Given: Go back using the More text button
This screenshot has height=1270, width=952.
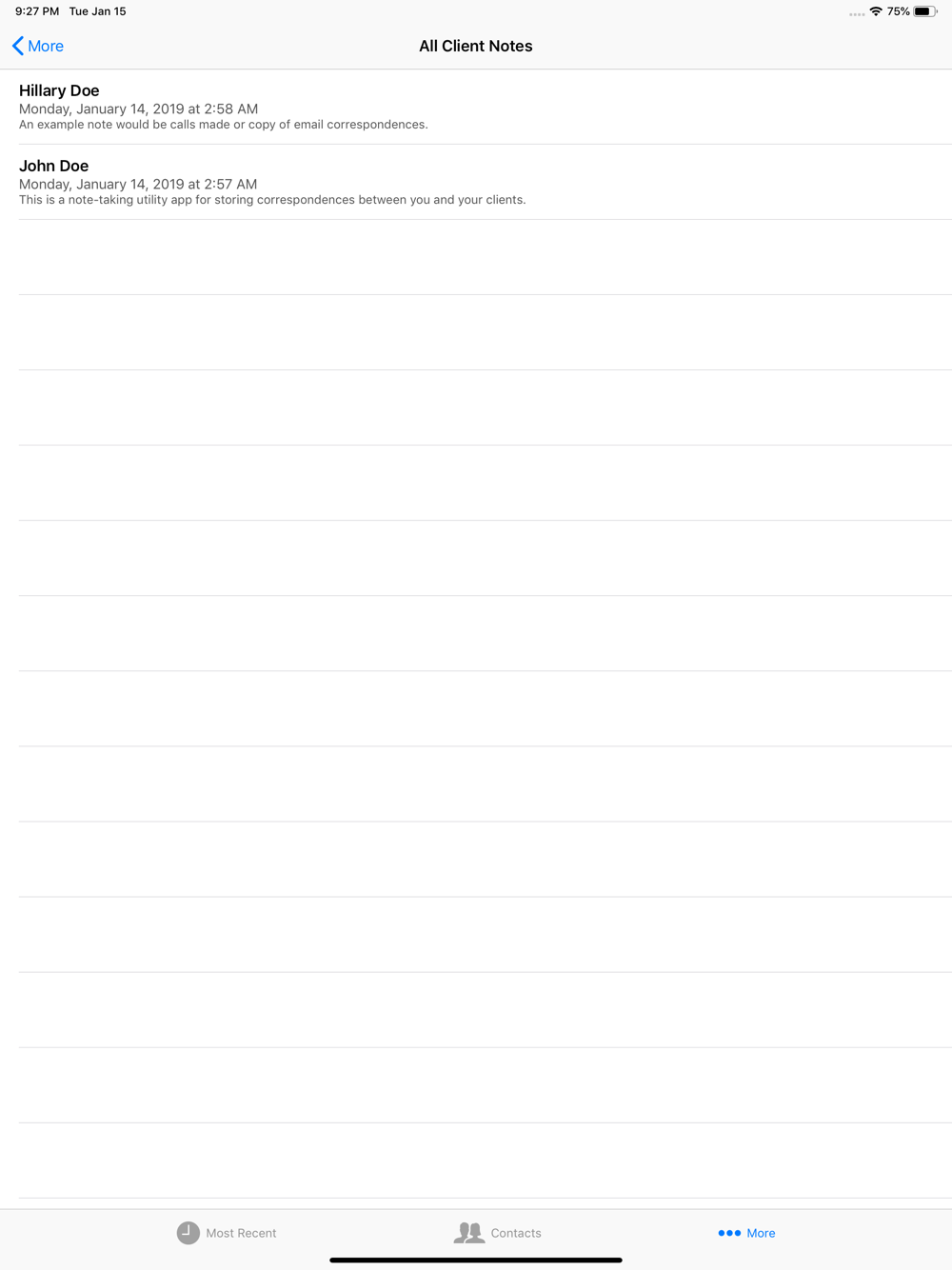Looking at the screenshot, I should [46, 46].
